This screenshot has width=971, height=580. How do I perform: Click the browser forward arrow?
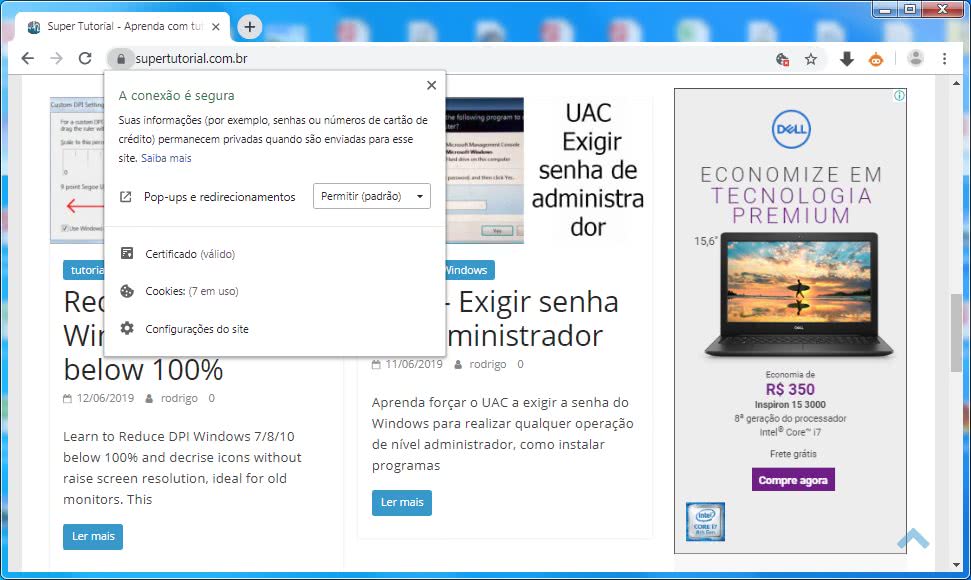point(56,58)
